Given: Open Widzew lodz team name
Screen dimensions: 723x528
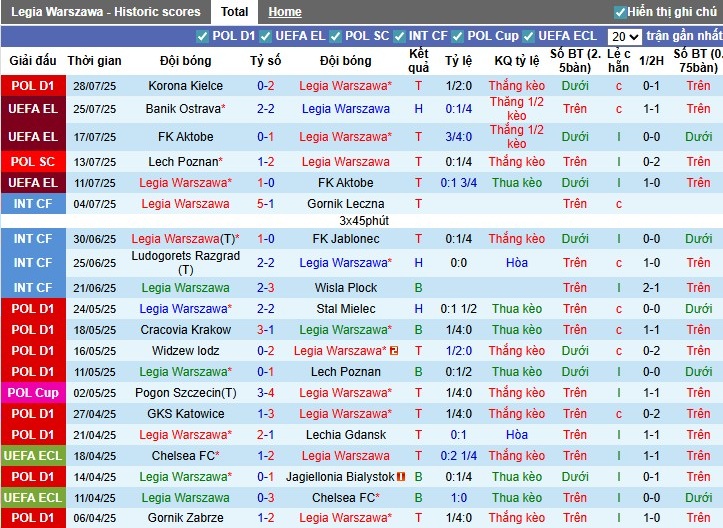Looking at the screenshot, I should click(185, 351).
